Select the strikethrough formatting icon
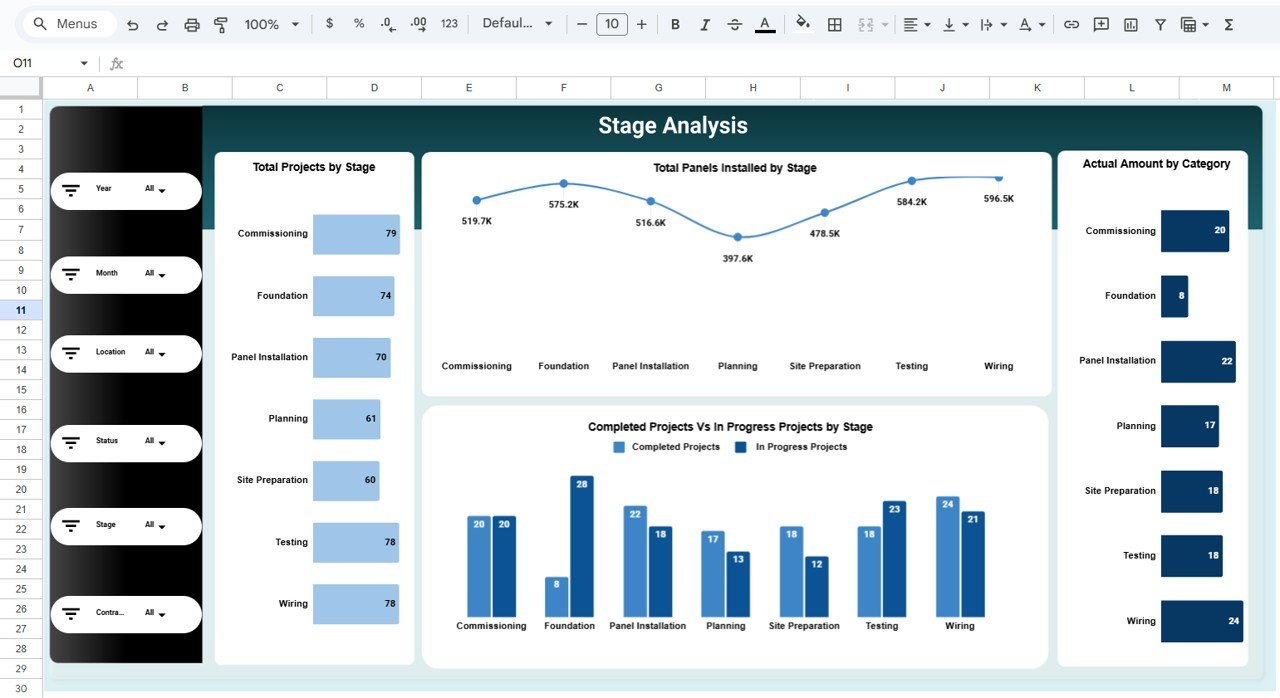This screenshot has width=1280, height=698. pyautogui.click(x=735, y=23)
